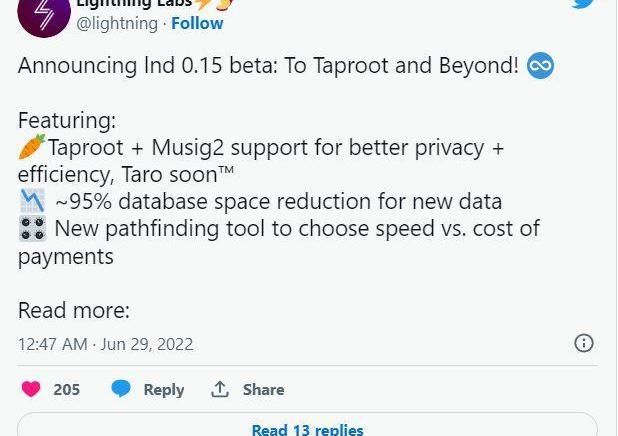
Task: Click the blue infinity emoji
Action: [540, 66]
